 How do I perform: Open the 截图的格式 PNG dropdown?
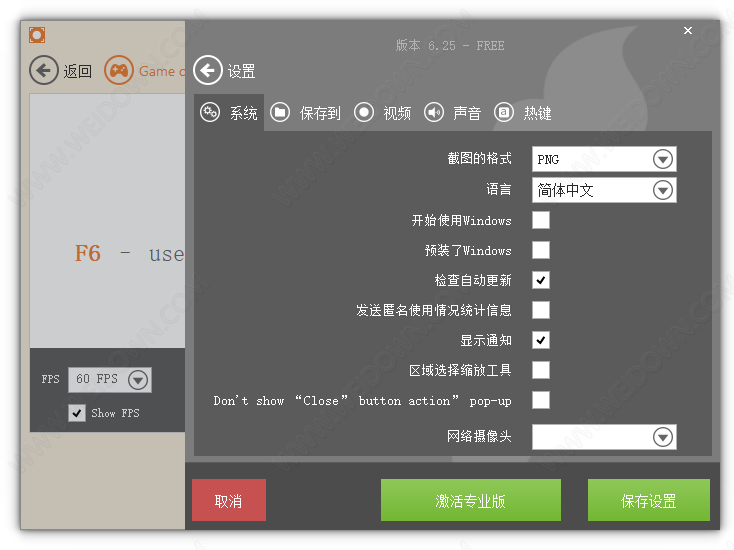pos(662,159)
